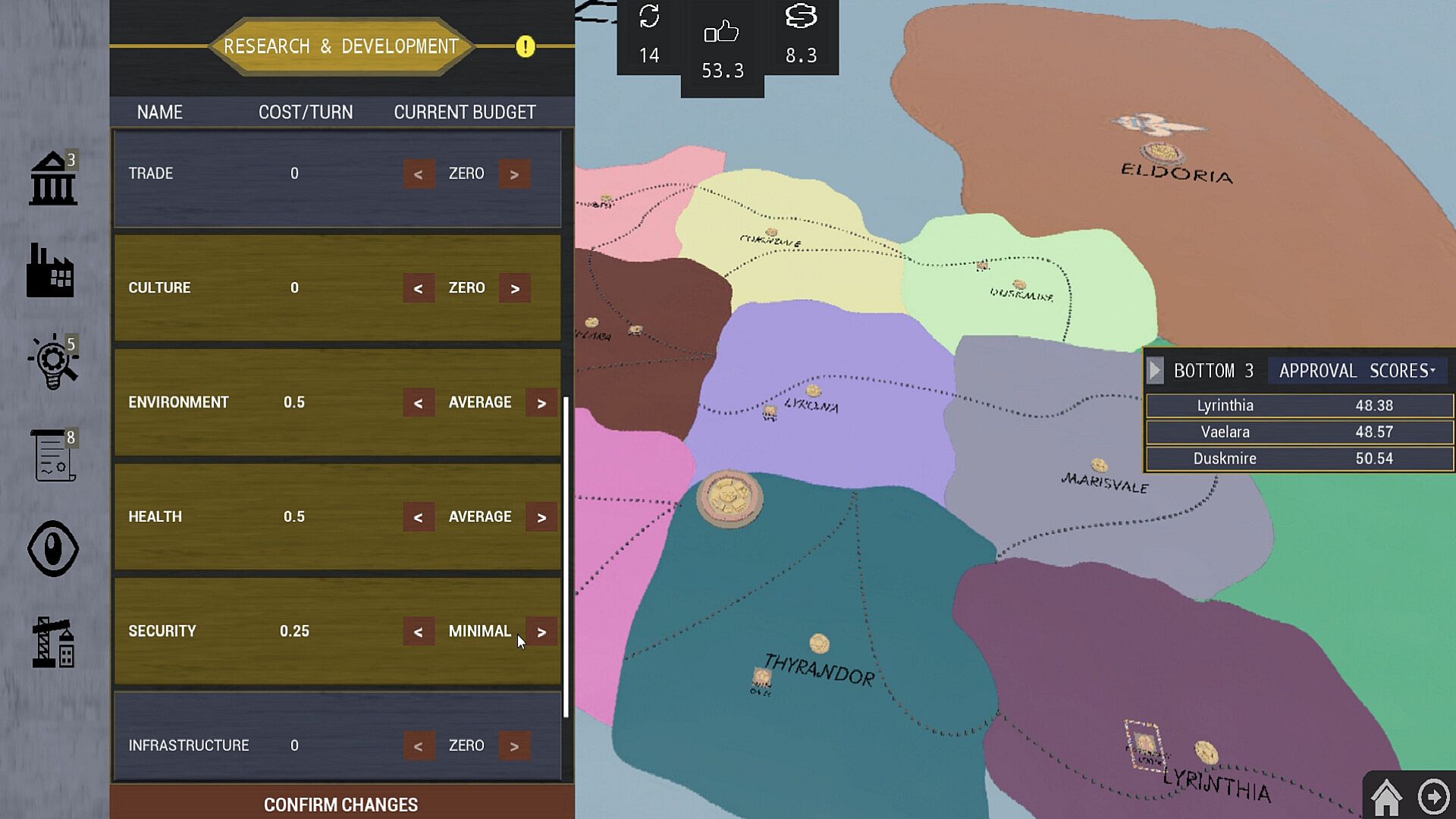Increase the Environment budget level
1456x819 pixels.
click(x=541, y=403)
